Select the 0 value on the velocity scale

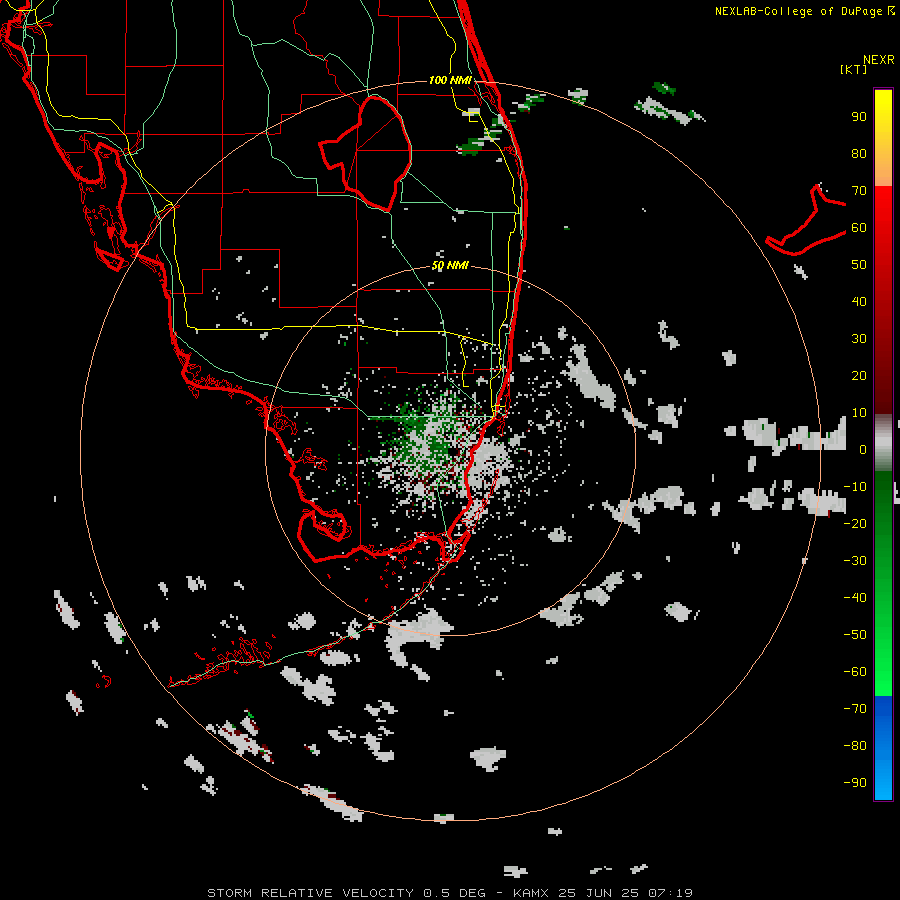point(863,449)
